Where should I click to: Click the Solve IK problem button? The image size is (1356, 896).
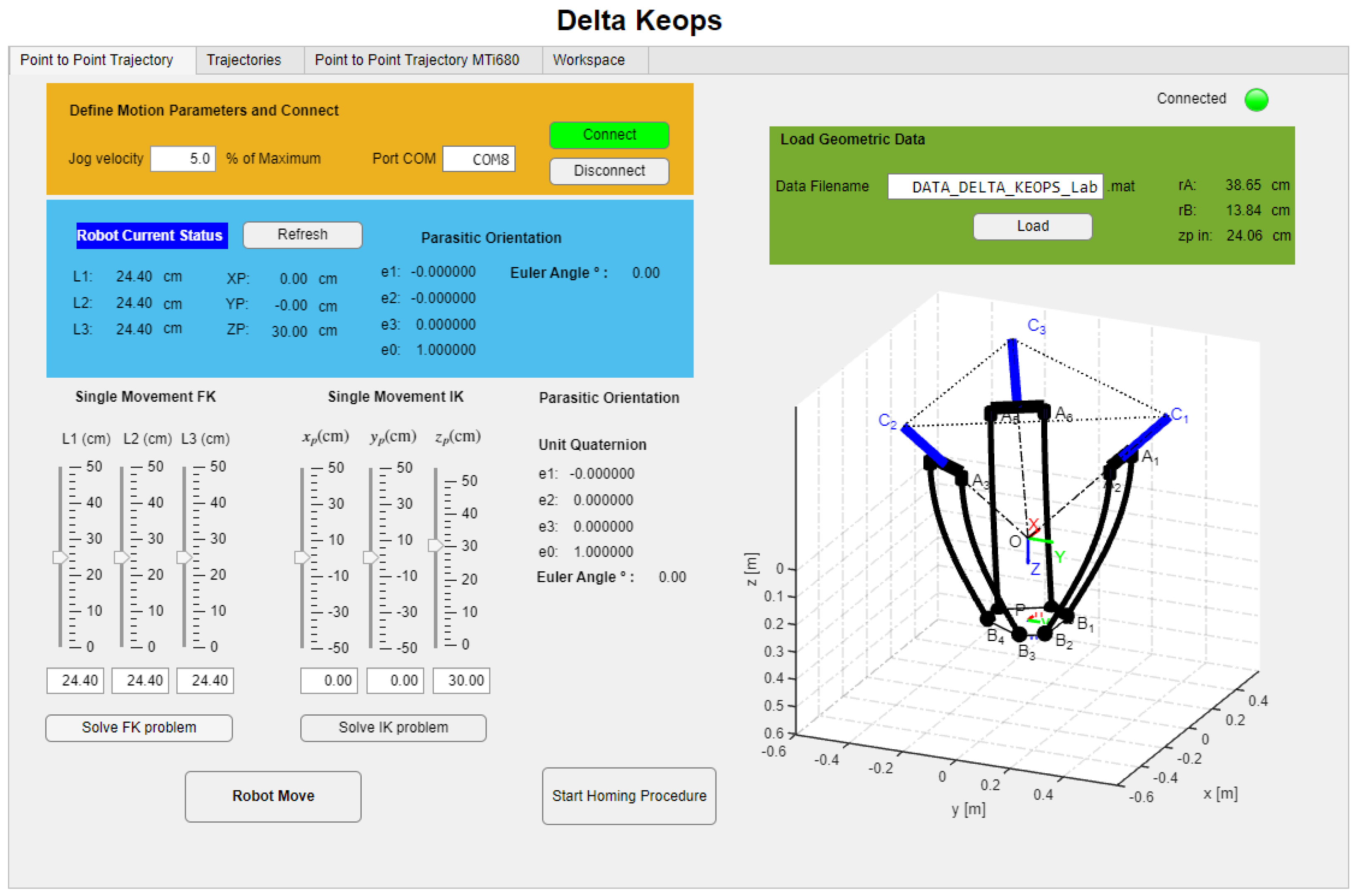tap(393, 727)
